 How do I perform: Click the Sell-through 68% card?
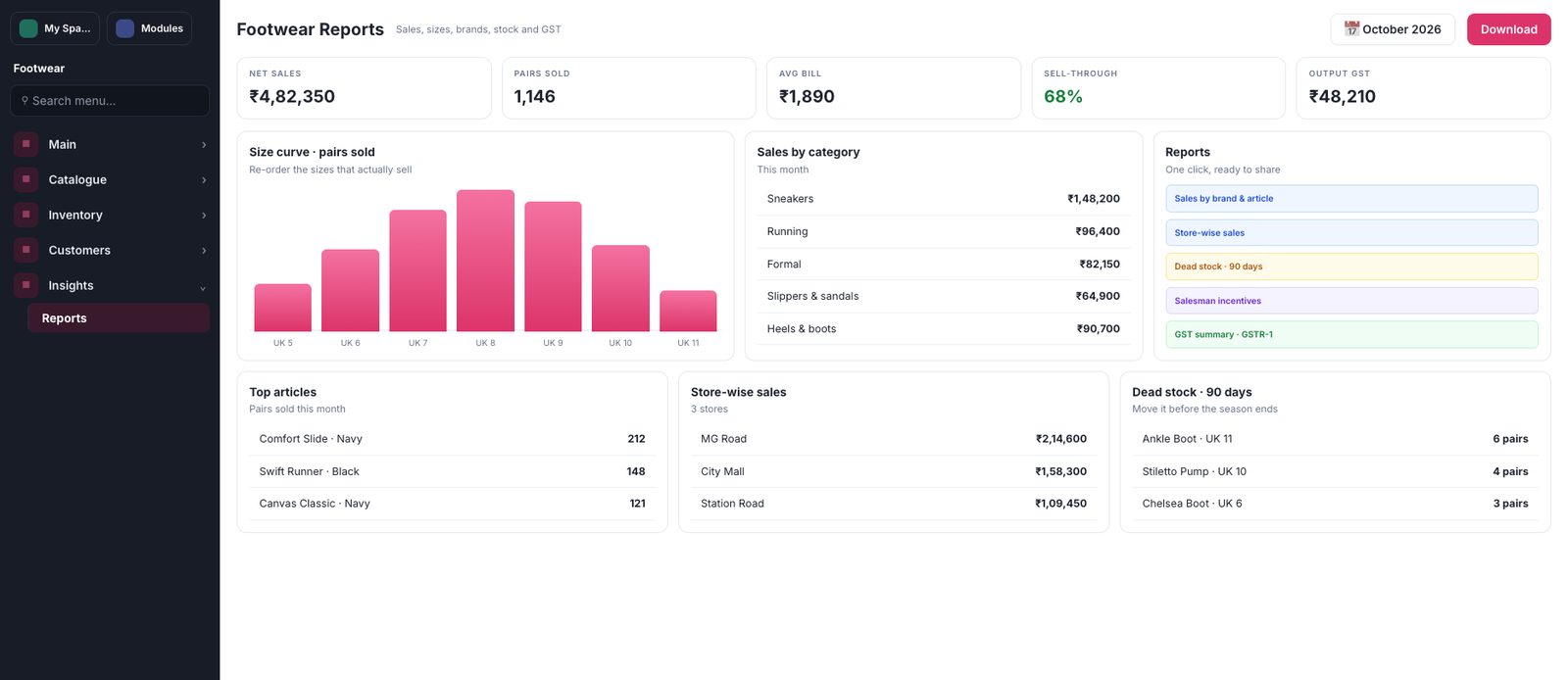1158,88
